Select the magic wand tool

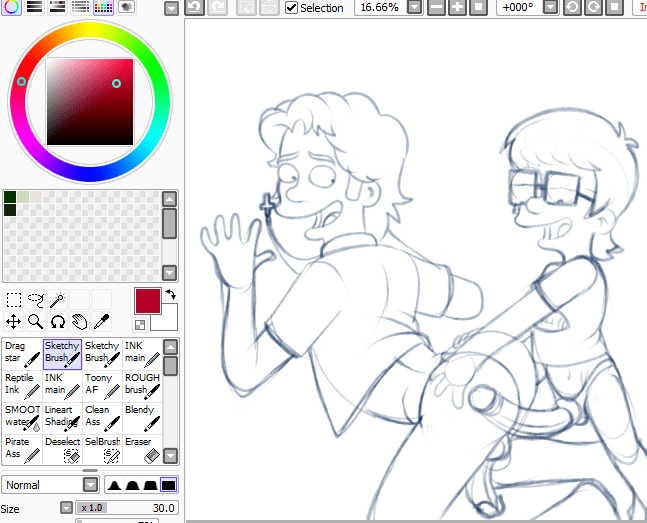(x=58, y=299)
